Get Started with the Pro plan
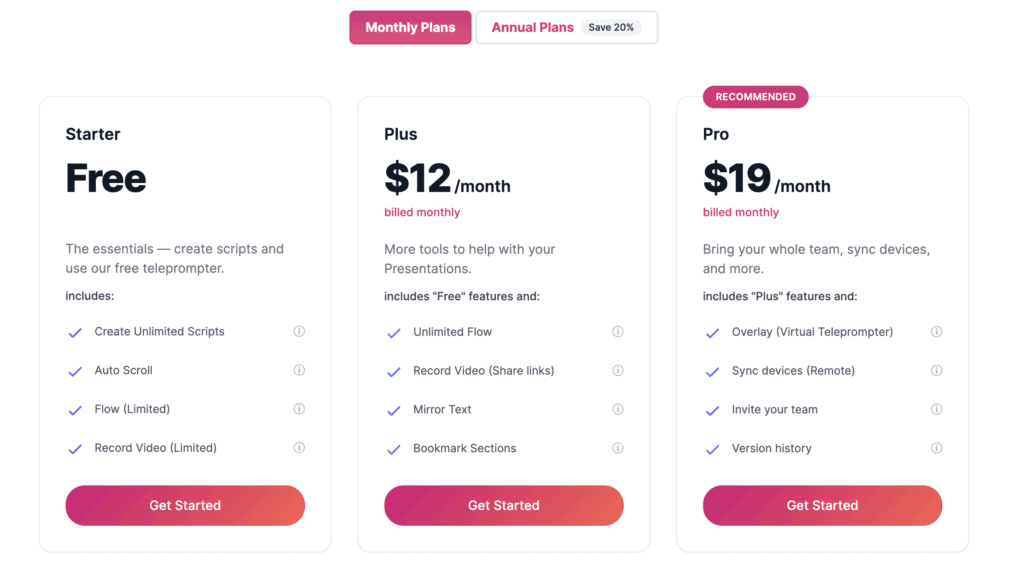Image resolution: width=1024 pixels, height=569 pixels. pos(822,506)
